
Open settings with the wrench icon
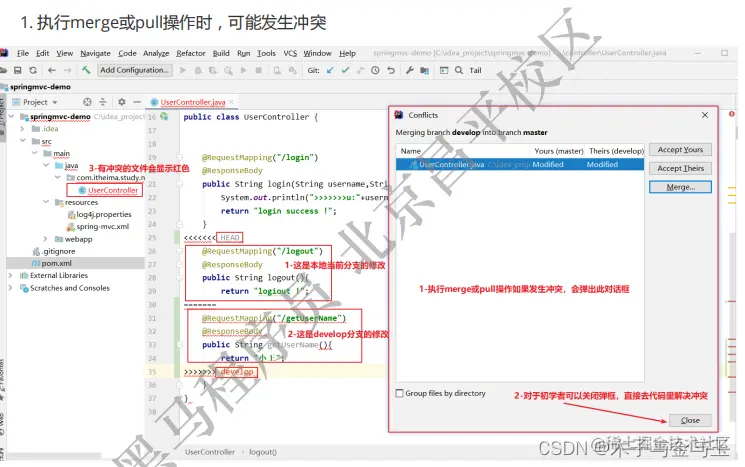tap(410, 70)
